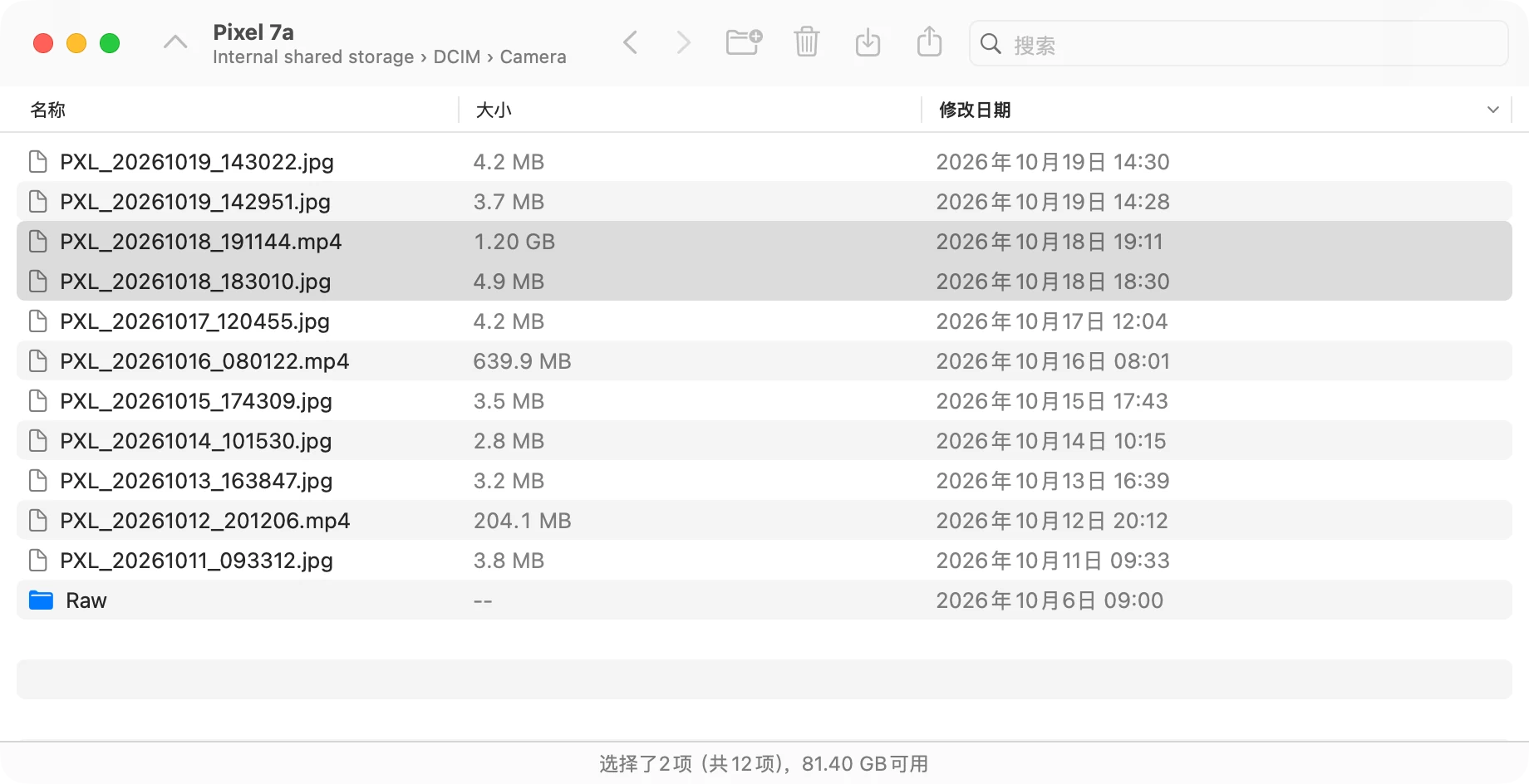Click the search magnifier icon

pyautogui.click(x=991, y=43)
